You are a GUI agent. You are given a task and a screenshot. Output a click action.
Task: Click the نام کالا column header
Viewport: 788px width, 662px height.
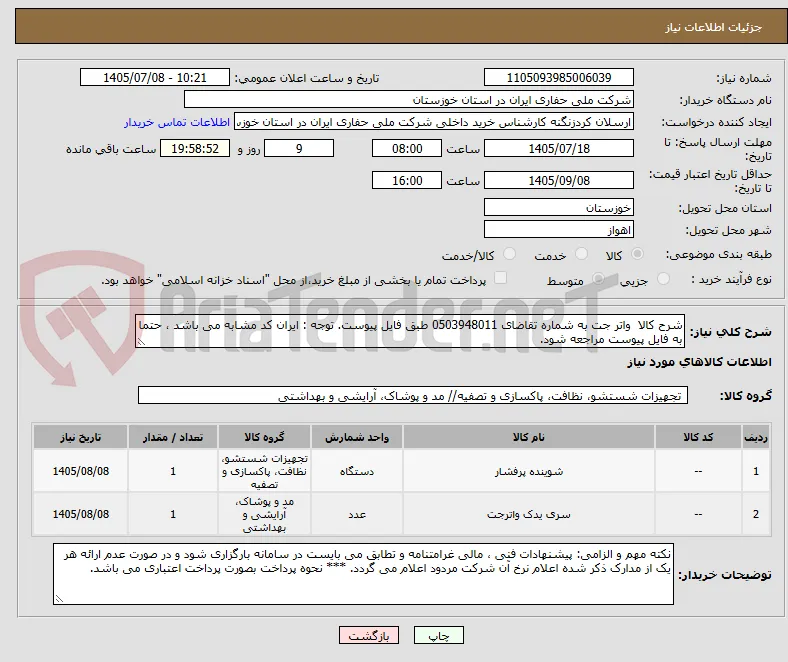529,437
